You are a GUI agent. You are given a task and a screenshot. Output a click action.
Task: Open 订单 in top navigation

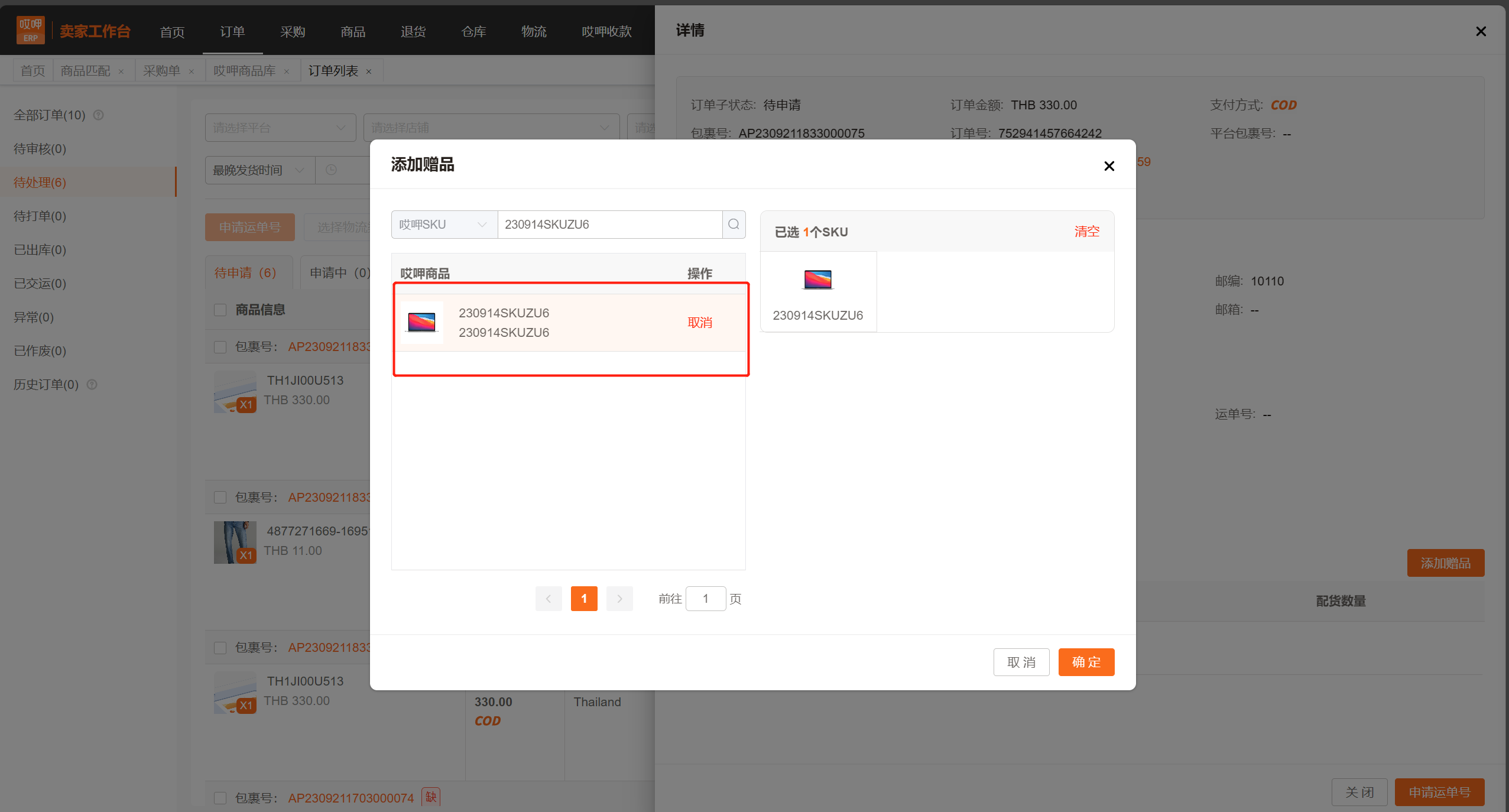point(232,32)
